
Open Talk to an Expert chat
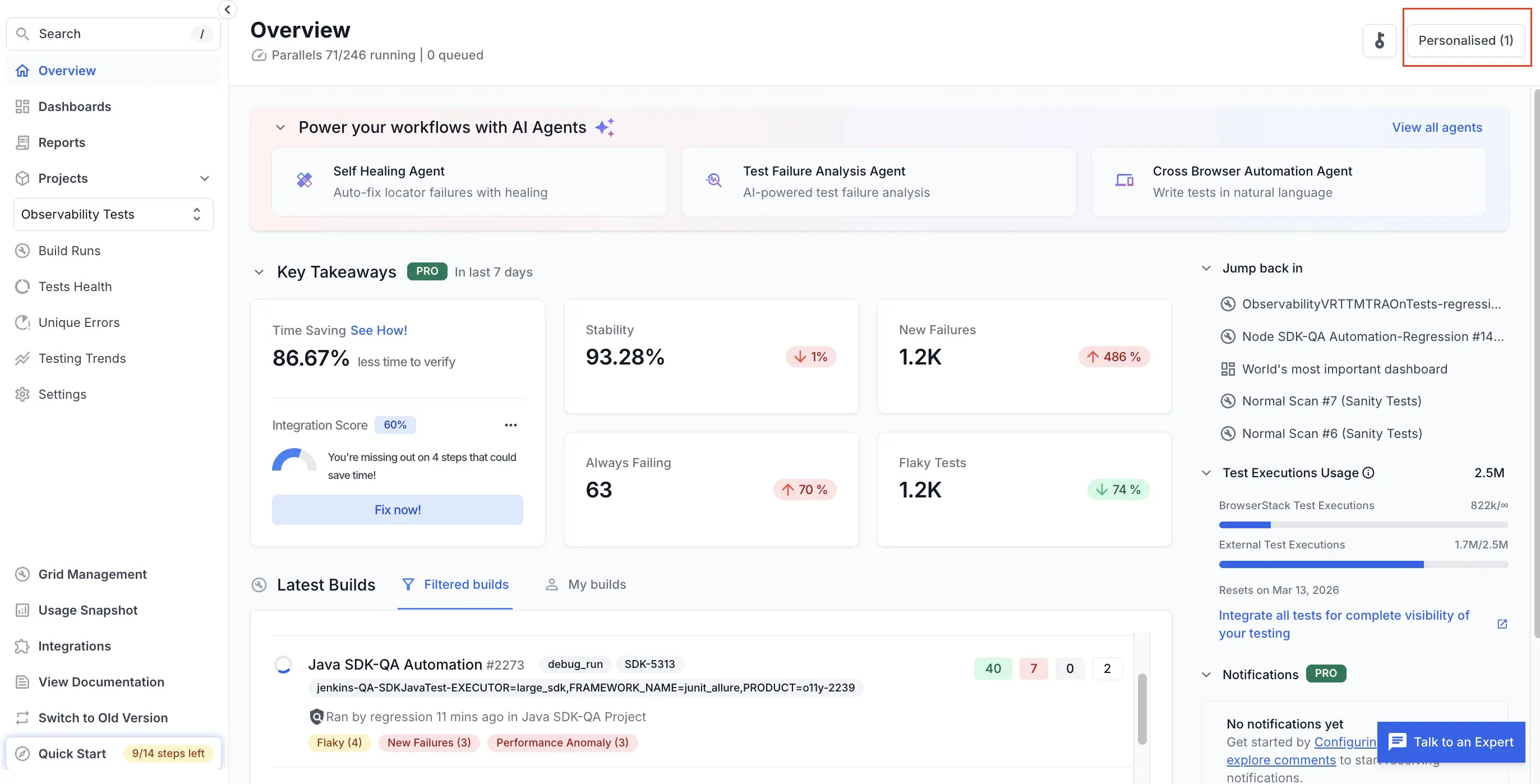[x=1450, y=742]
